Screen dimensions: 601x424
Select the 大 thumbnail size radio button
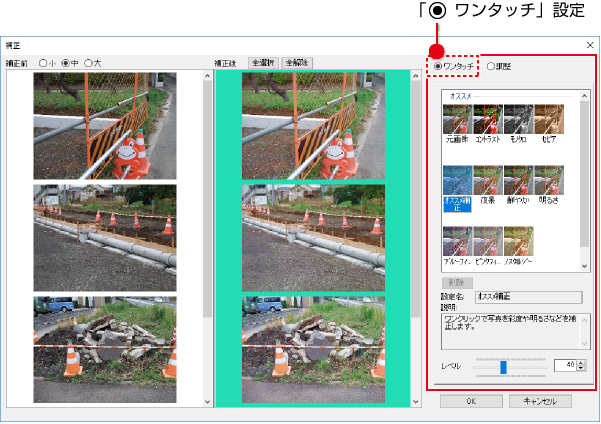click(89, 63)
